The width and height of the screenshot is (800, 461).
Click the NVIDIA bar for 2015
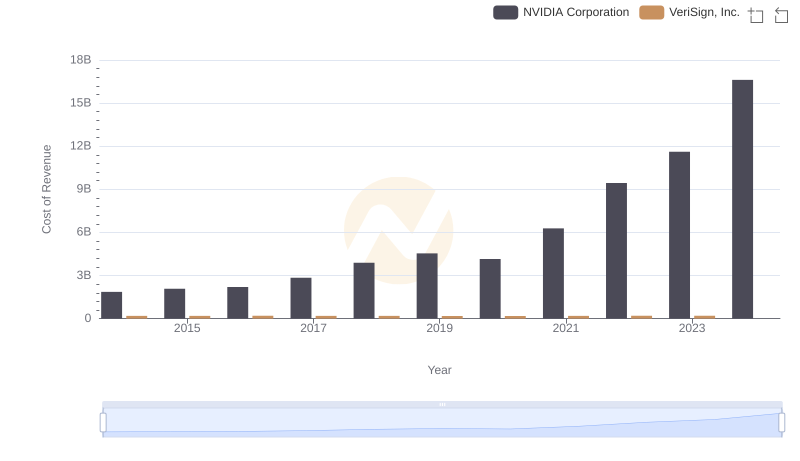(174, 304)
